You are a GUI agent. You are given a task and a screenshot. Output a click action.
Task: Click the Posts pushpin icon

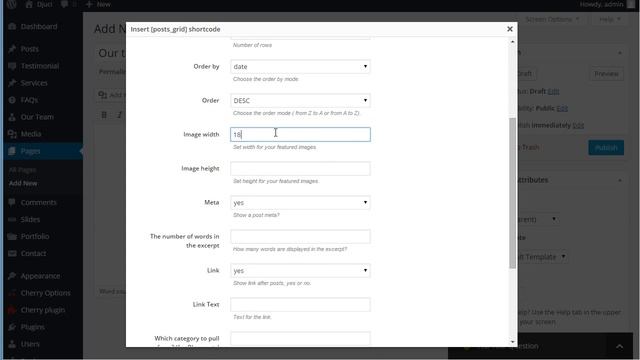click(x=12, y=49)
